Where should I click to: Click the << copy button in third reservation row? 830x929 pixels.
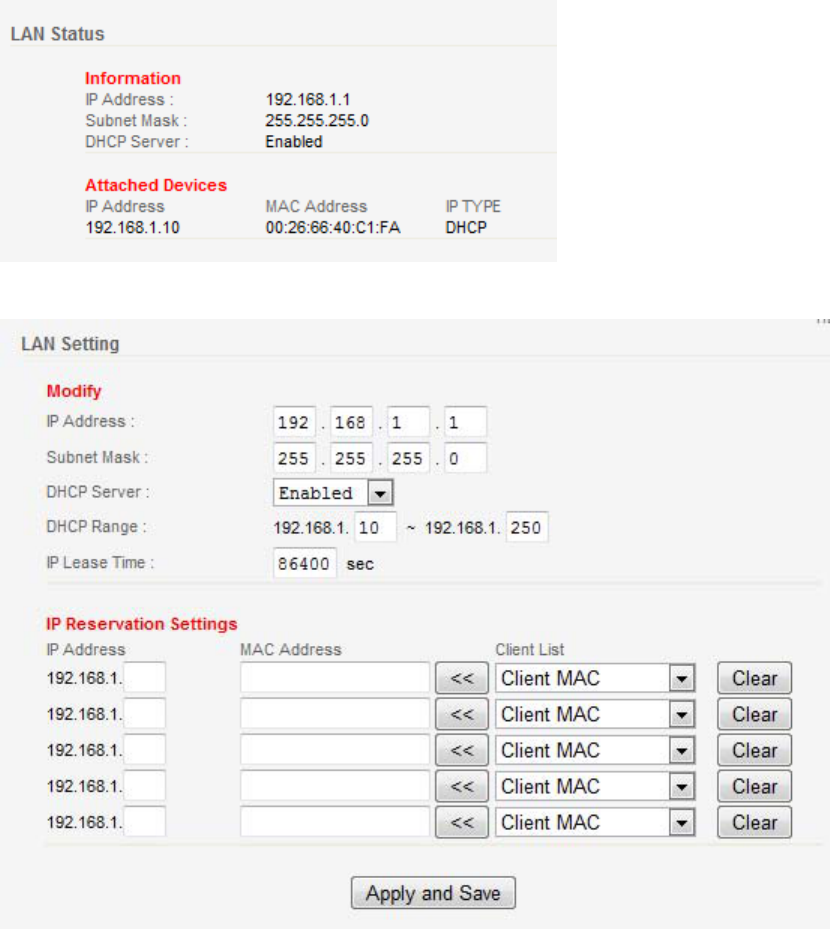click(462, 750)
